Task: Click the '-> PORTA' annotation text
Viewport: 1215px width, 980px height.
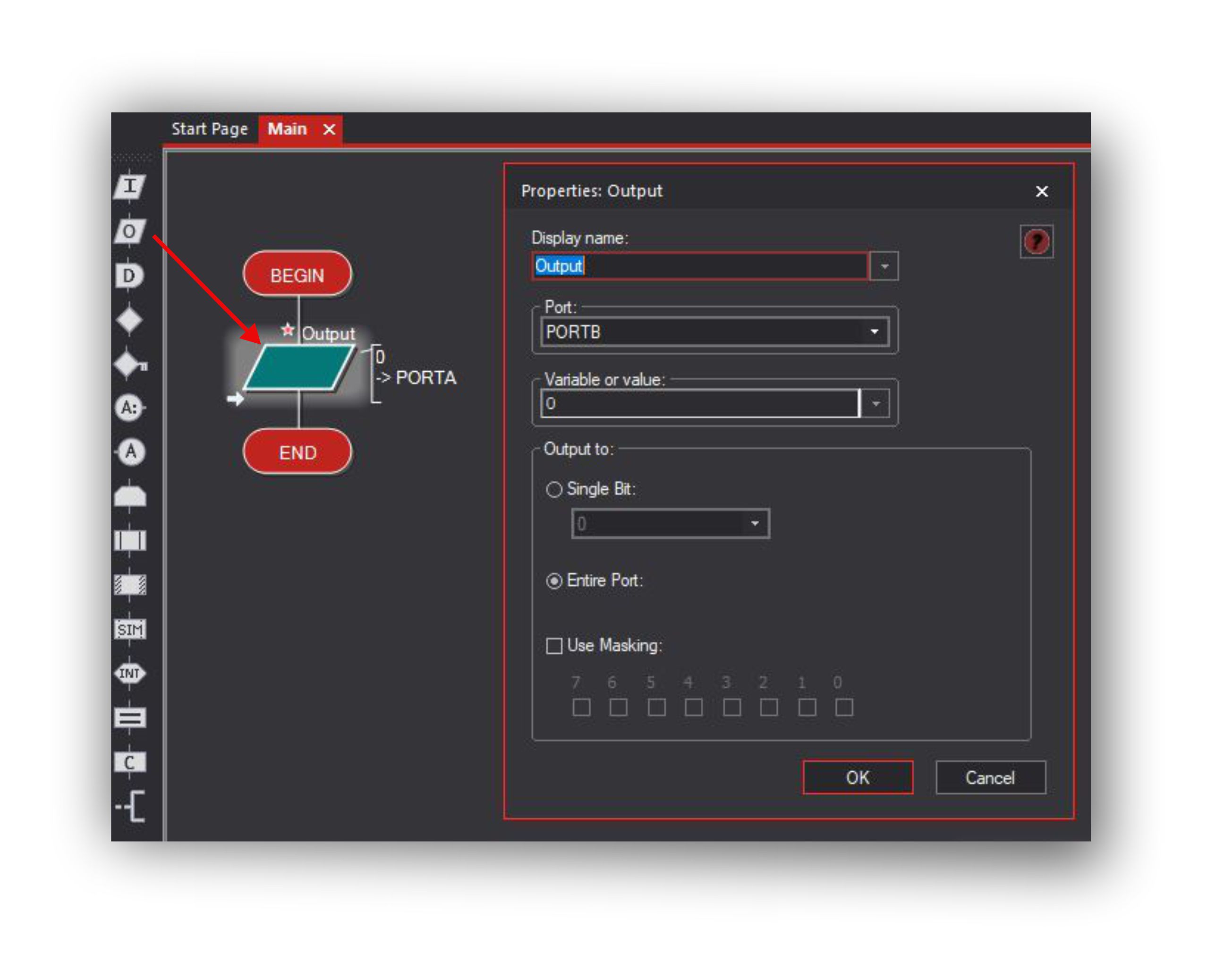Action: pos(416,378)
